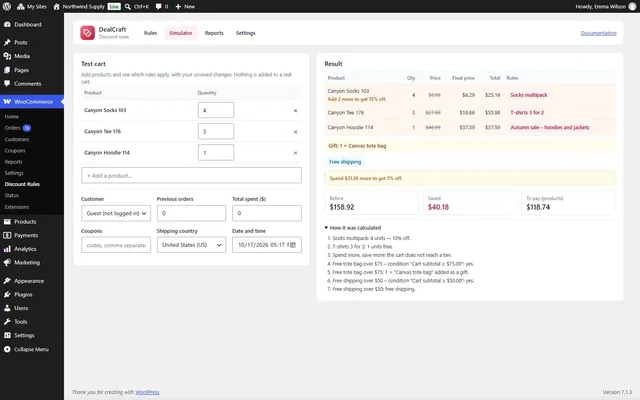The width and height of the screenshot is (640, 400).
Task: Click the Saved $40.18 amount
Action: [x=438, y=207]
